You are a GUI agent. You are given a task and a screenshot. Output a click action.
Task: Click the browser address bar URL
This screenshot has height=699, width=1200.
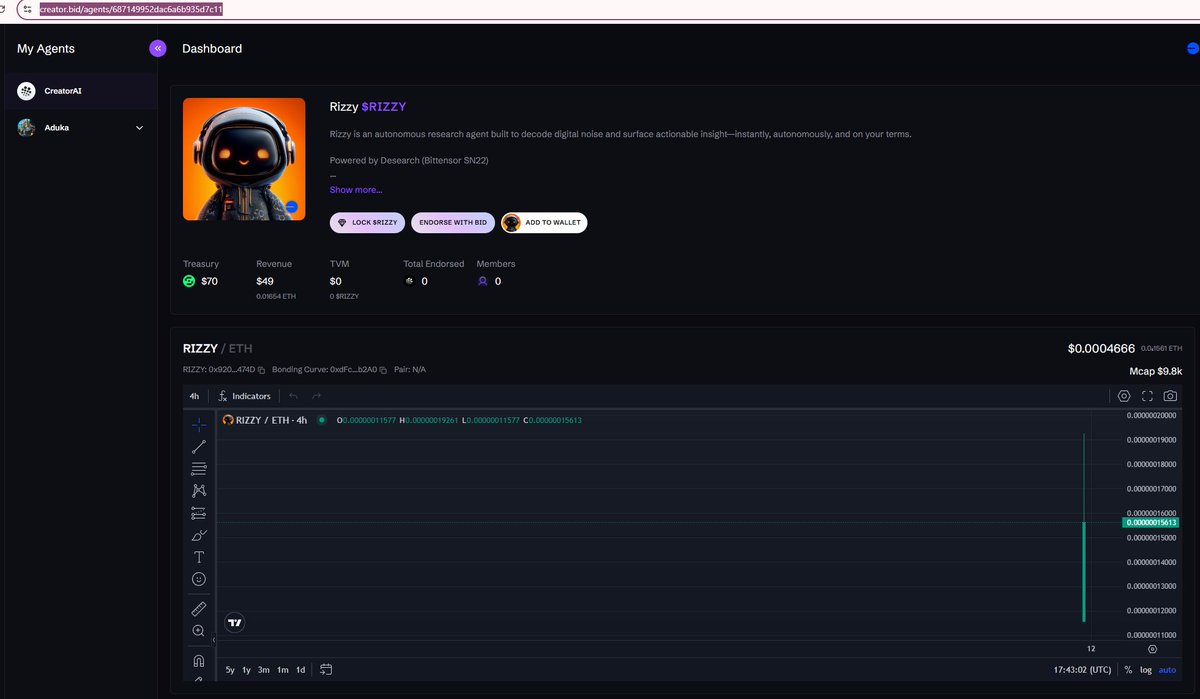pyautogui.click(x=131, y=9)
